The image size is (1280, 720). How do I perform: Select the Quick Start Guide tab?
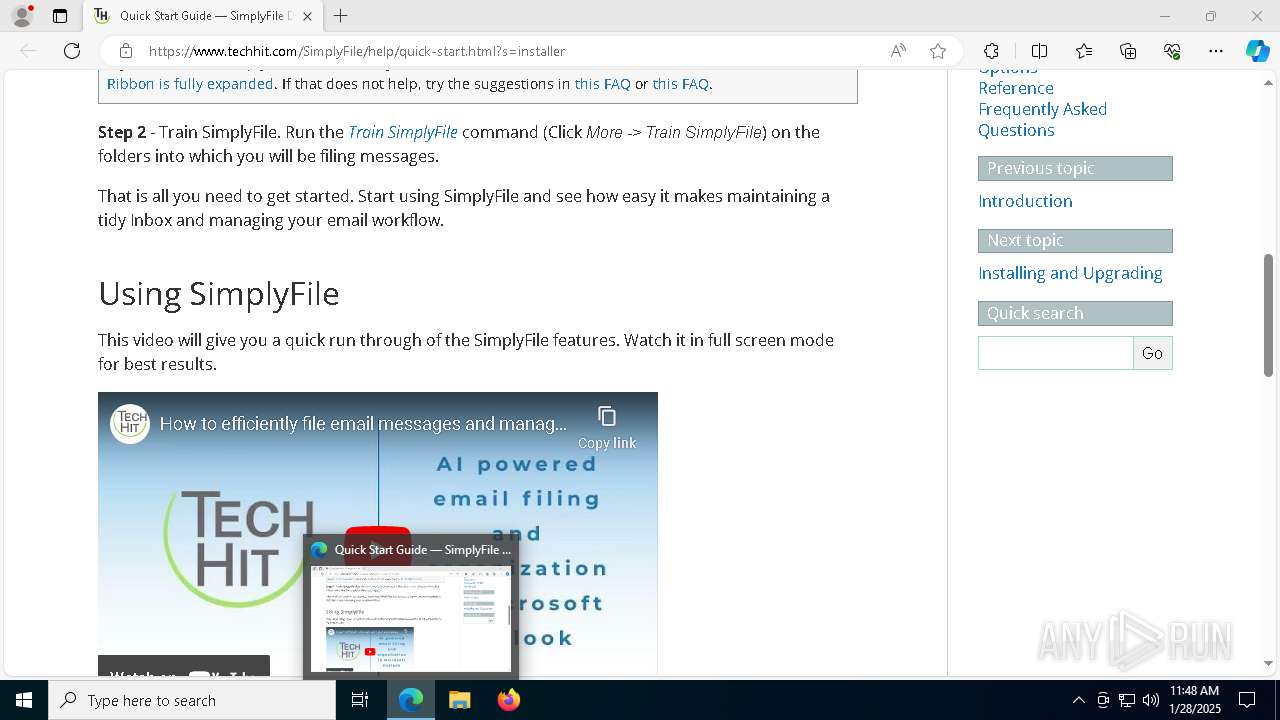[x=204, y=16]
